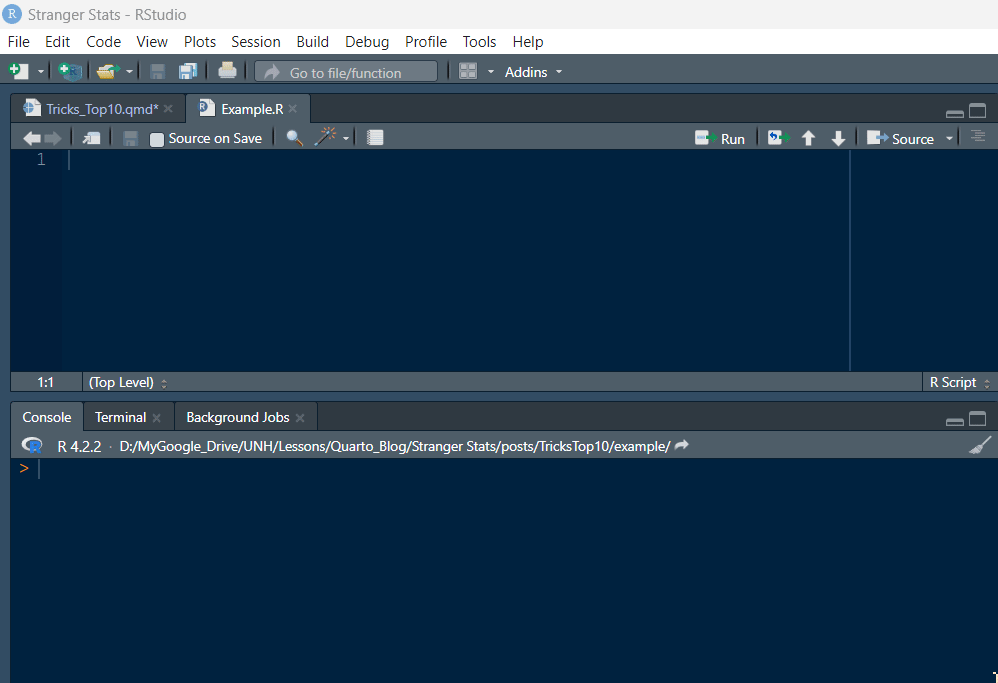The height and width of the screenshot is (683, 998).
Task: Go forward to next source location
Action: tap(53, 138)
